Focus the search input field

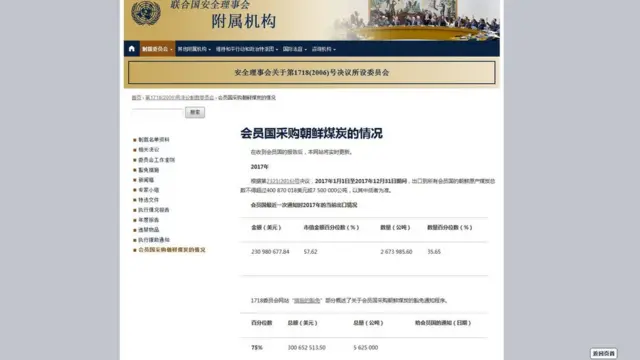pyautogui.click(x=157, y=112)
